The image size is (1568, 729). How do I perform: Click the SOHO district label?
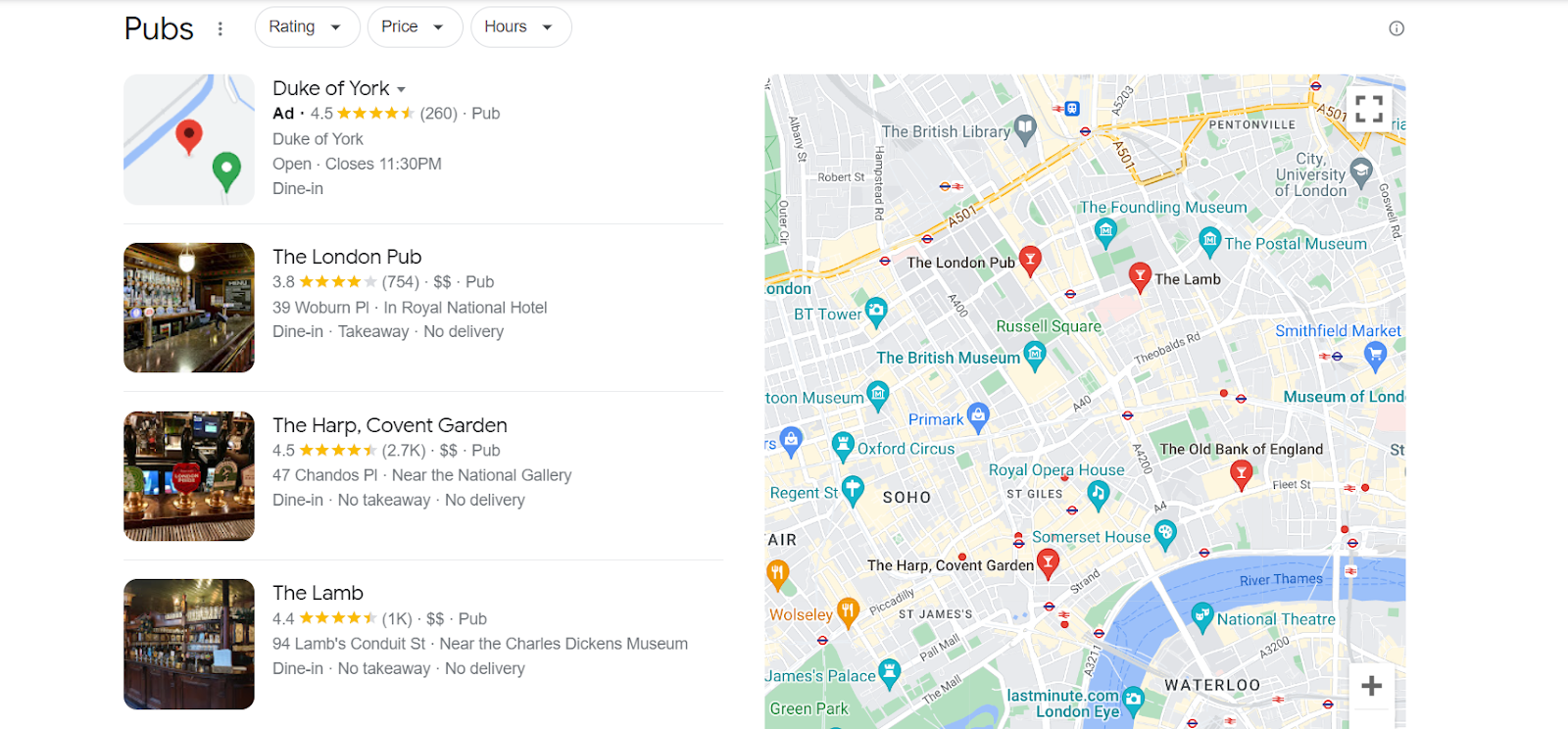point(906,498)
